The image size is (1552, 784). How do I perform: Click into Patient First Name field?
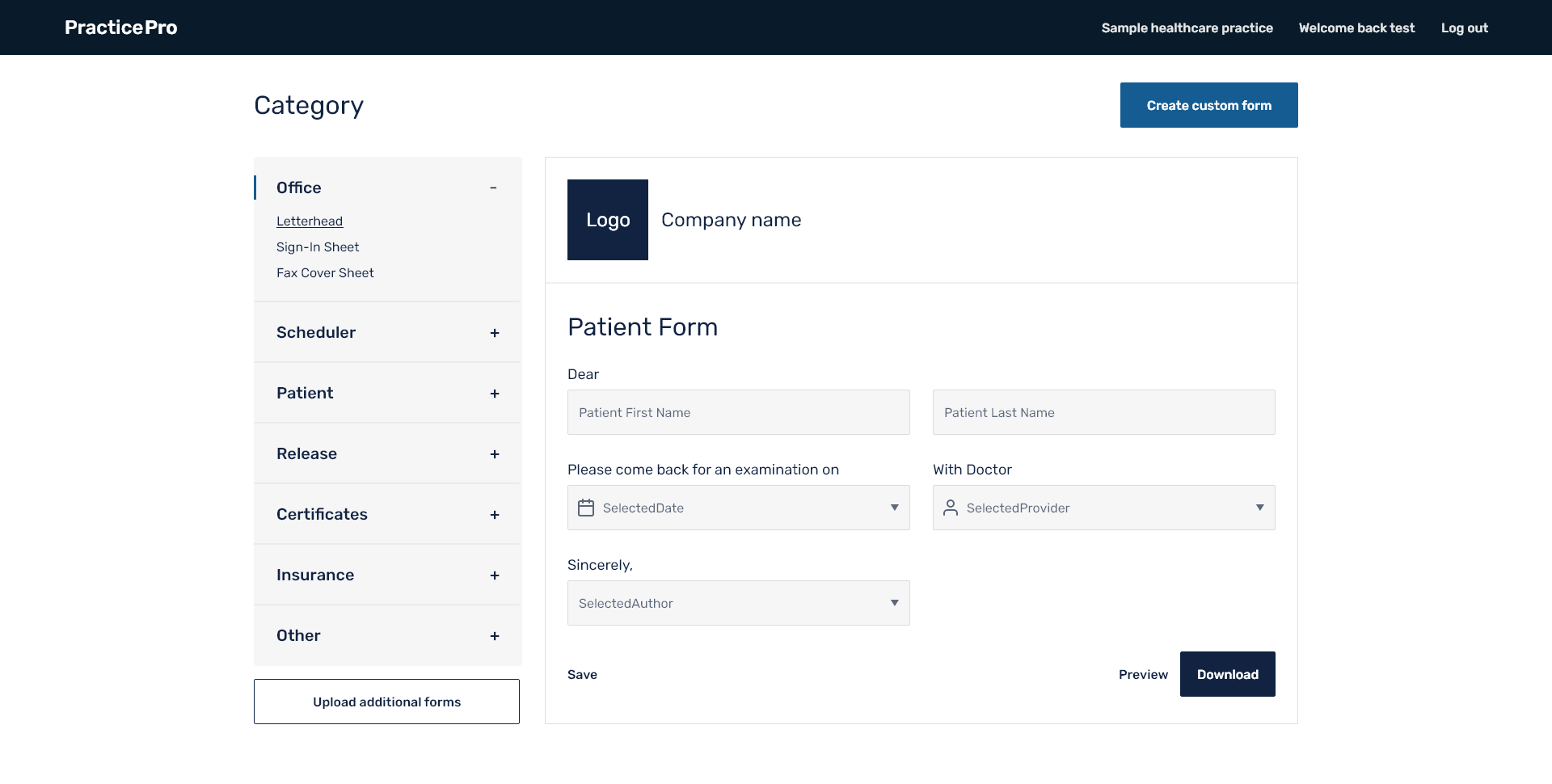click(x=738, y=412)
